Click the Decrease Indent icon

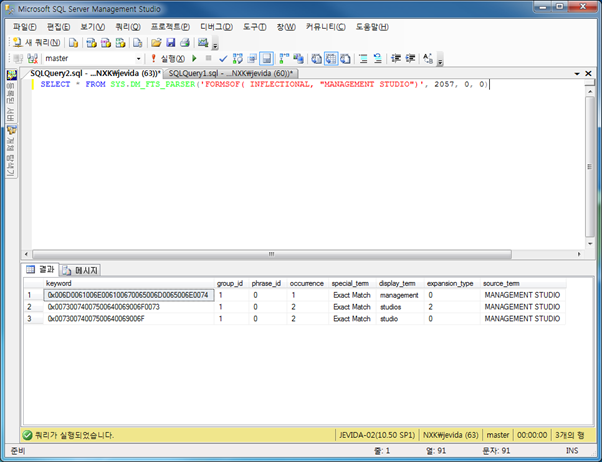click(x=395, y=58)
